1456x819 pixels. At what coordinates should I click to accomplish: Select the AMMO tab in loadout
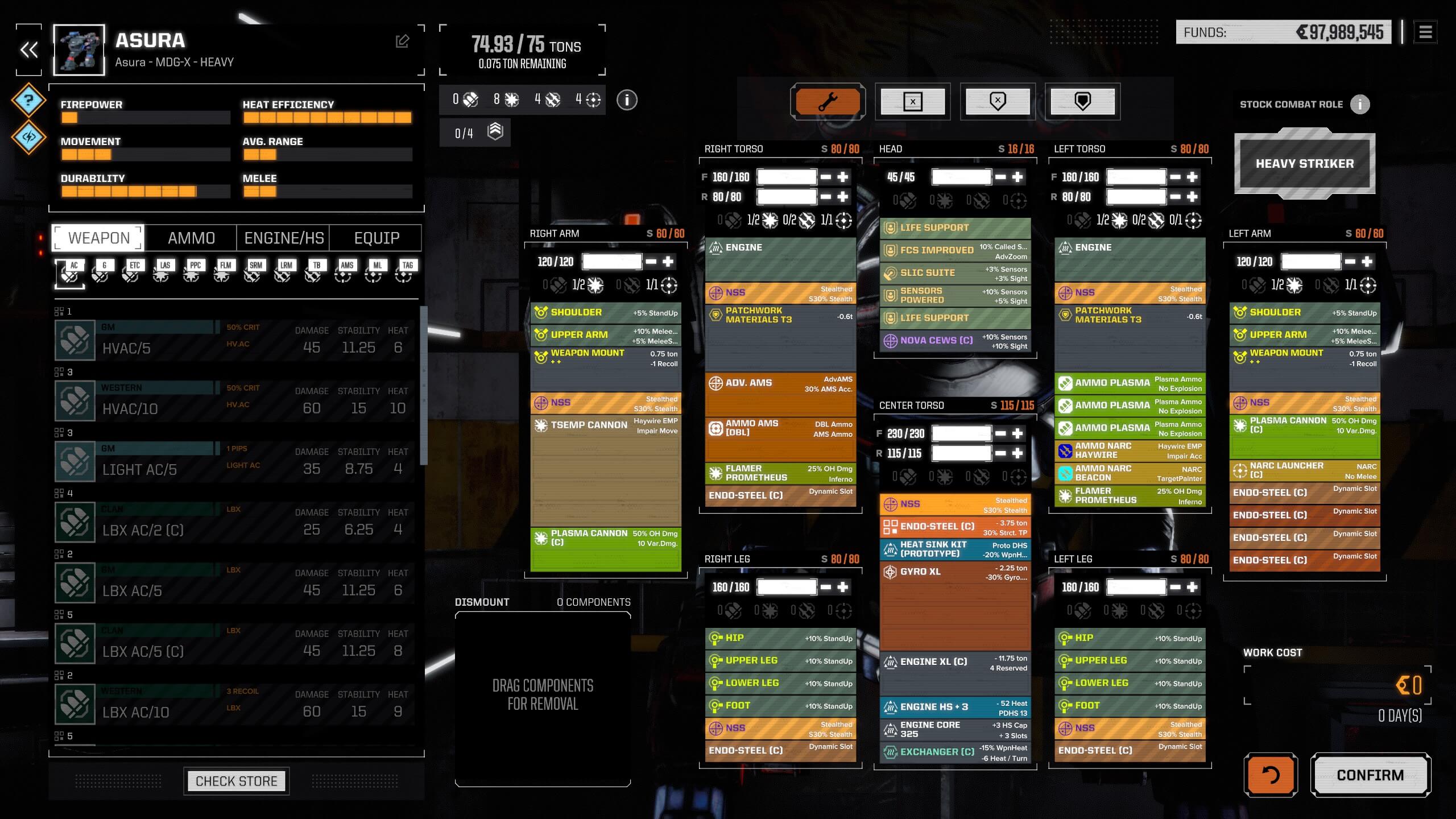pos(190,237)
